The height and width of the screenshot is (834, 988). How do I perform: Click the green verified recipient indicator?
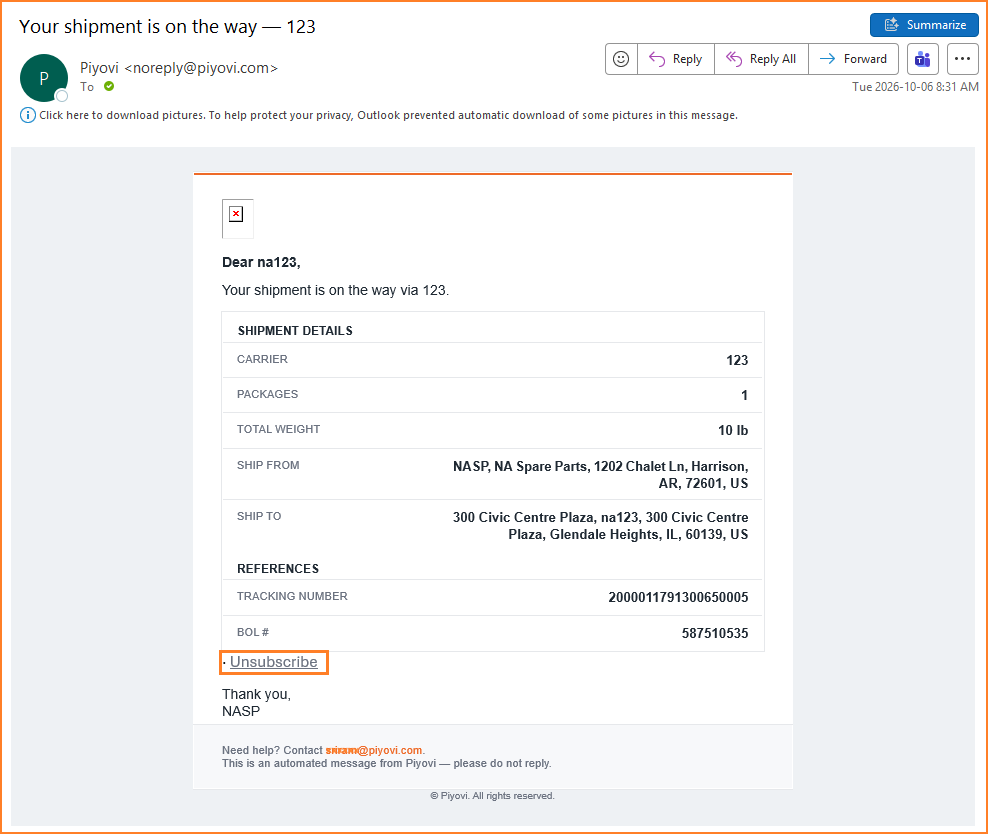click(109, 86)
